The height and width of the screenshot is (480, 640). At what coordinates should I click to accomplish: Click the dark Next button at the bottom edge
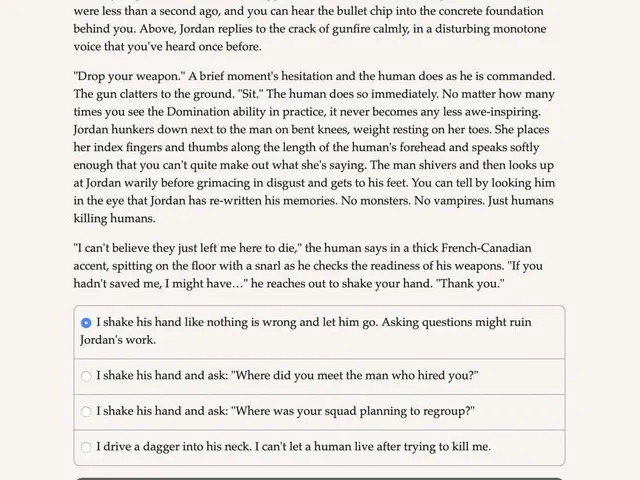coord(320,479)
